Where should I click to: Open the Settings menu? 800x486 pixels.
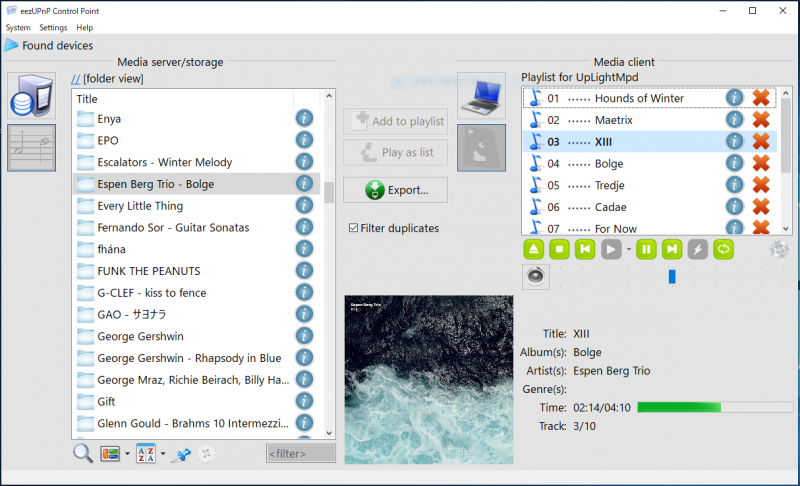coord(53,27)
